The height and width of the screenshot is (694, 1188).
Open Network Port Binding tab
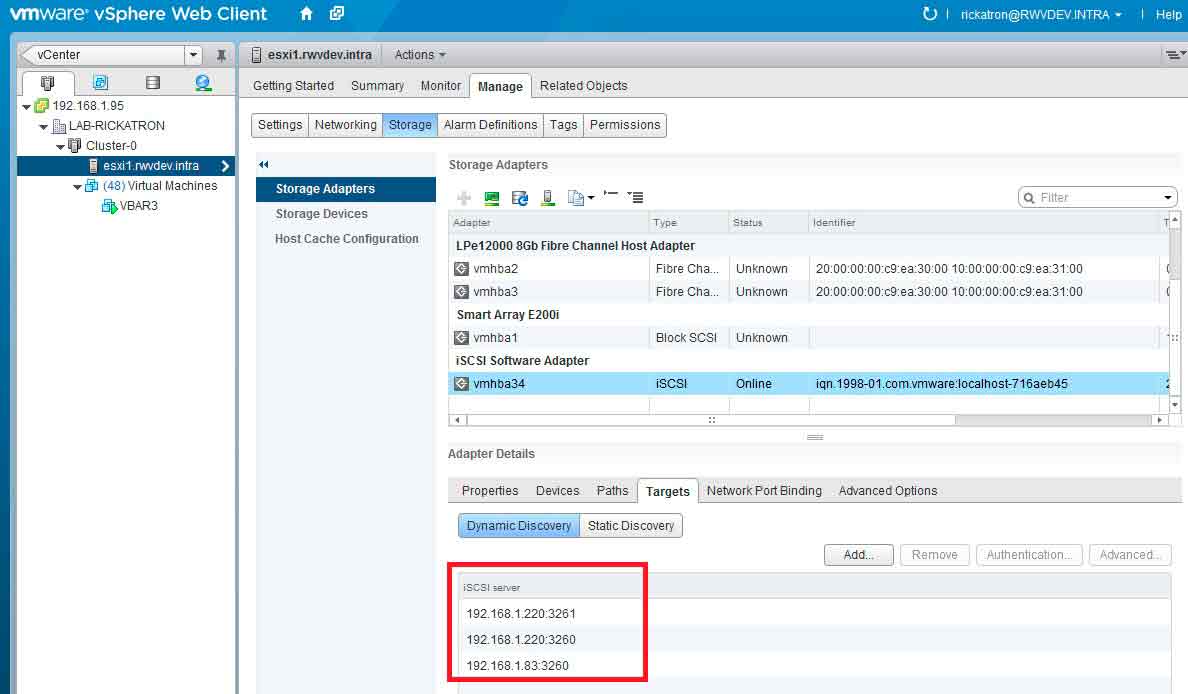click(x=764, y=491)
